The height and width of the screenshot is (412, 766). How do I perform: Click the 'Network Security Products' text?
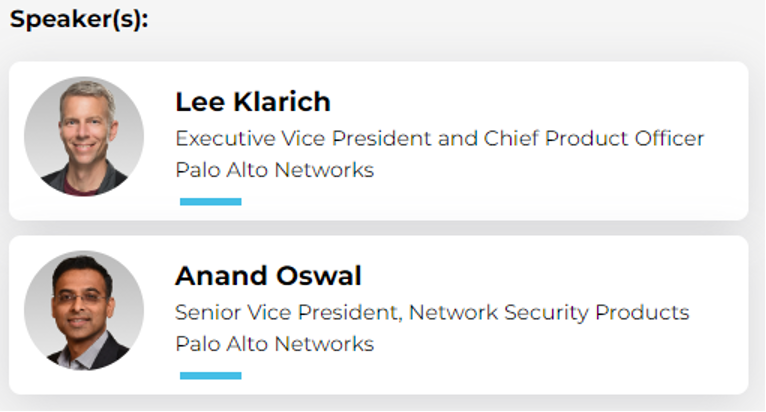tap(549, 312)
